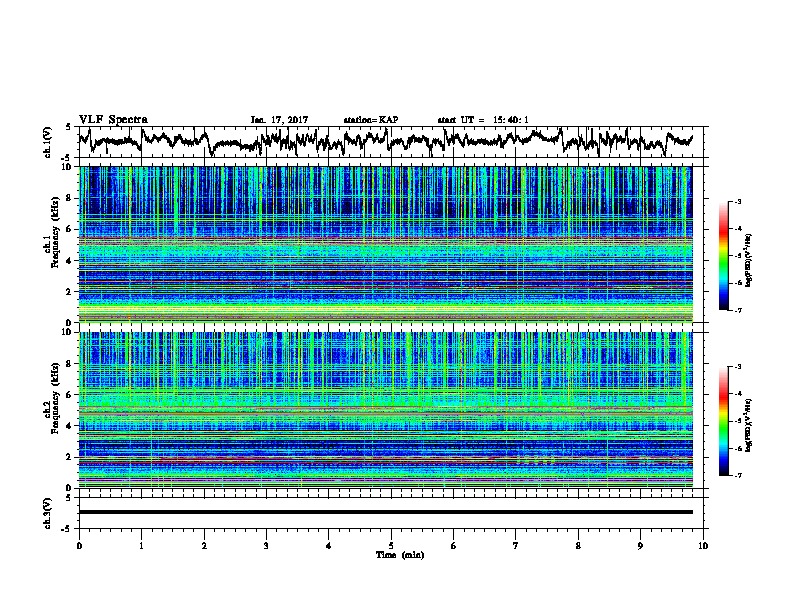
Task: Click the time axis tick label '7'
Action: point(516,546)
